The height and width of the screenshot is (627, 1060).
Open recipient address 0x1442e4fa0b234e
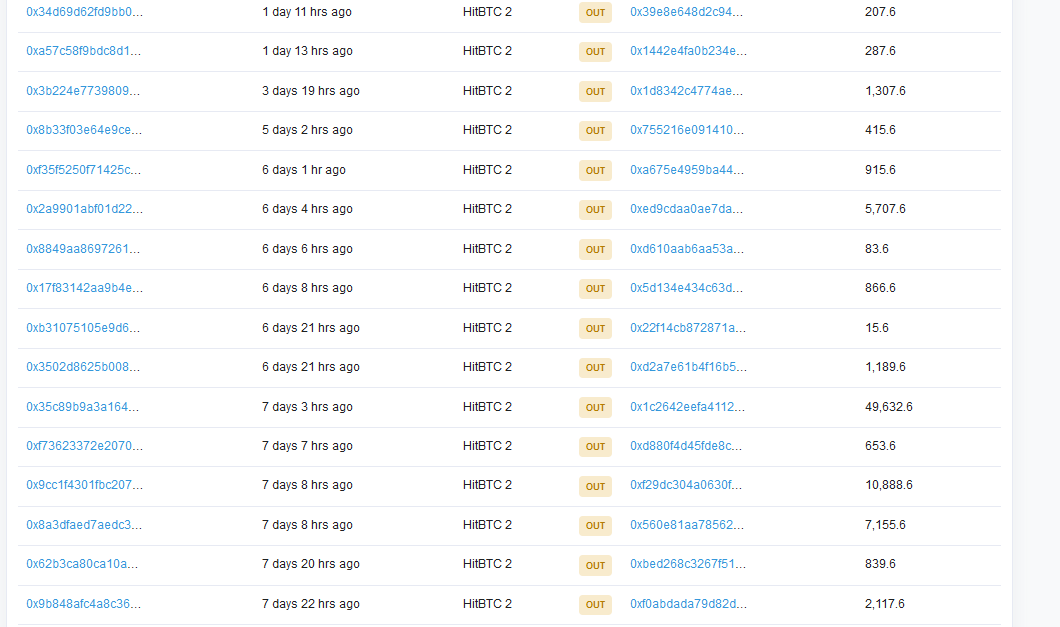(x=688, y=51)
